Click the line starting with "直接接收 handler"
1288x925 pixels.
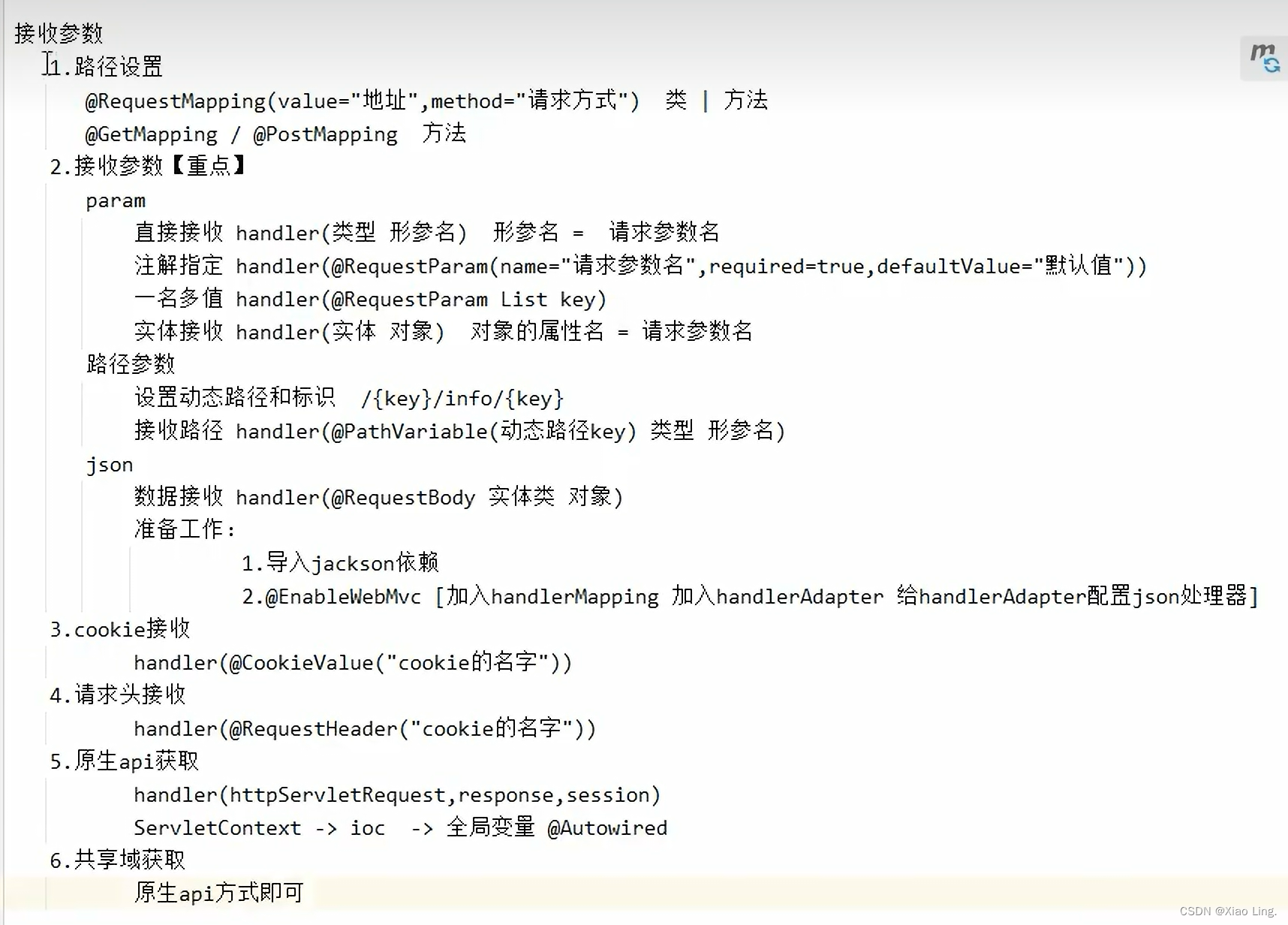click(427, 233)
